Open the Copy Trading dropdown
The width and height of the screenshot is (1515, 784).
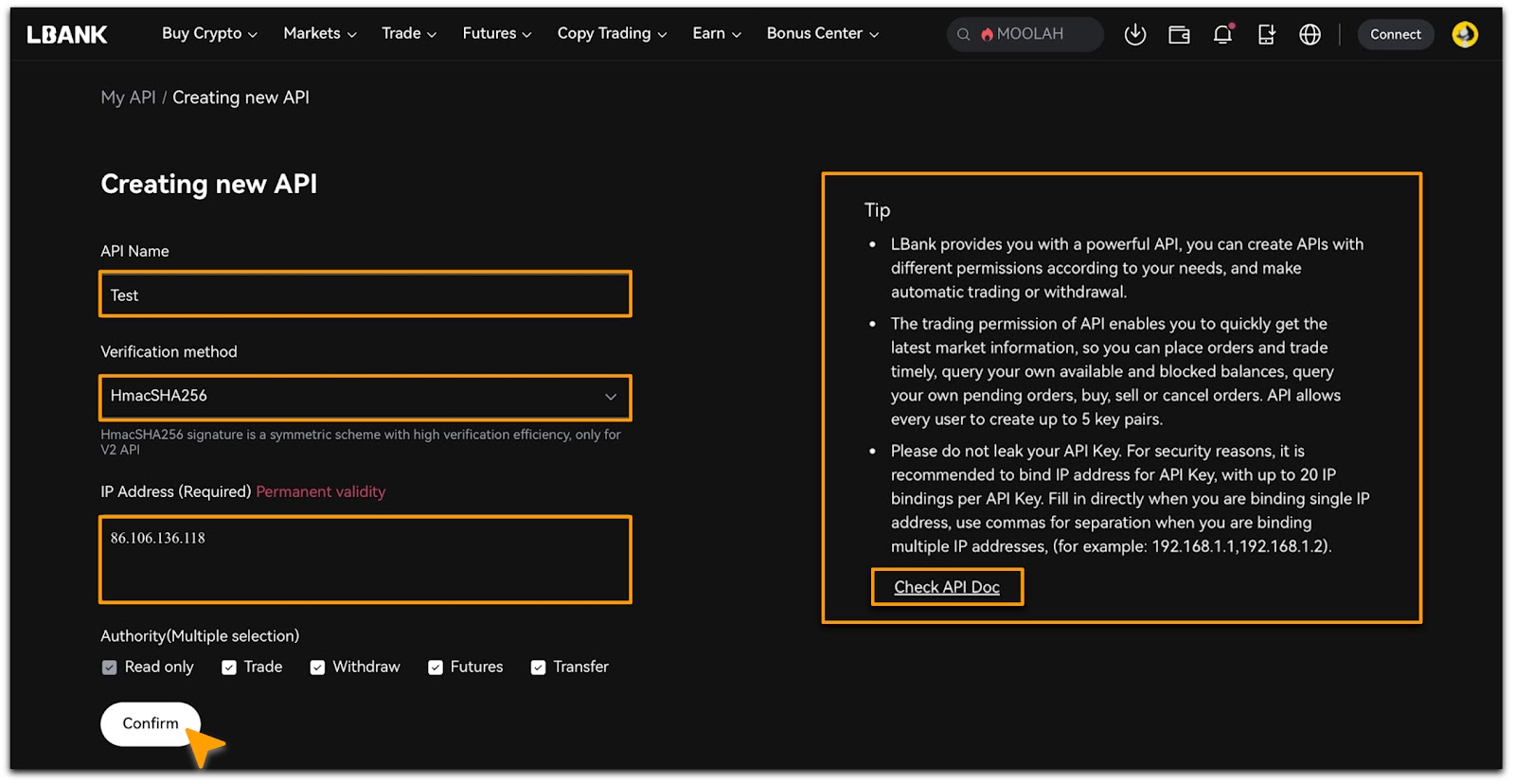click(612, 34)
